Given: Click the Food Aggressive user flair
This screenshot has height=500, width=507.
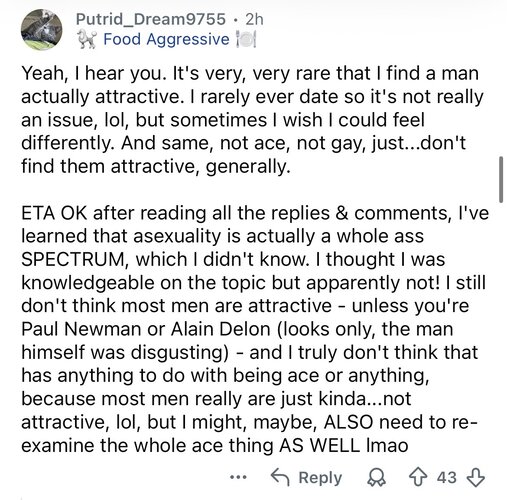Looking at the screenshot, I should (x=166, y=39).
